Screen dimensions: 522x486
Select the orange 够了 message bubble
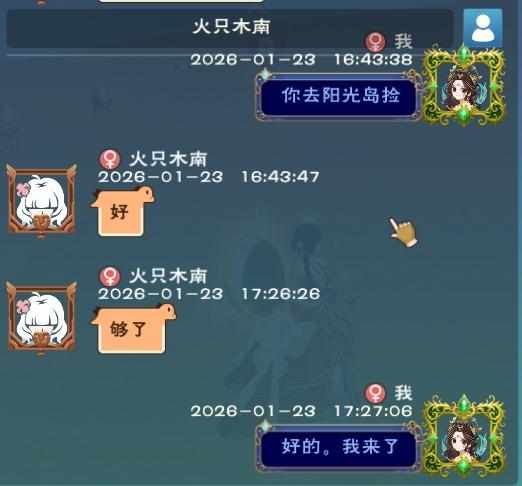[133, 329]
